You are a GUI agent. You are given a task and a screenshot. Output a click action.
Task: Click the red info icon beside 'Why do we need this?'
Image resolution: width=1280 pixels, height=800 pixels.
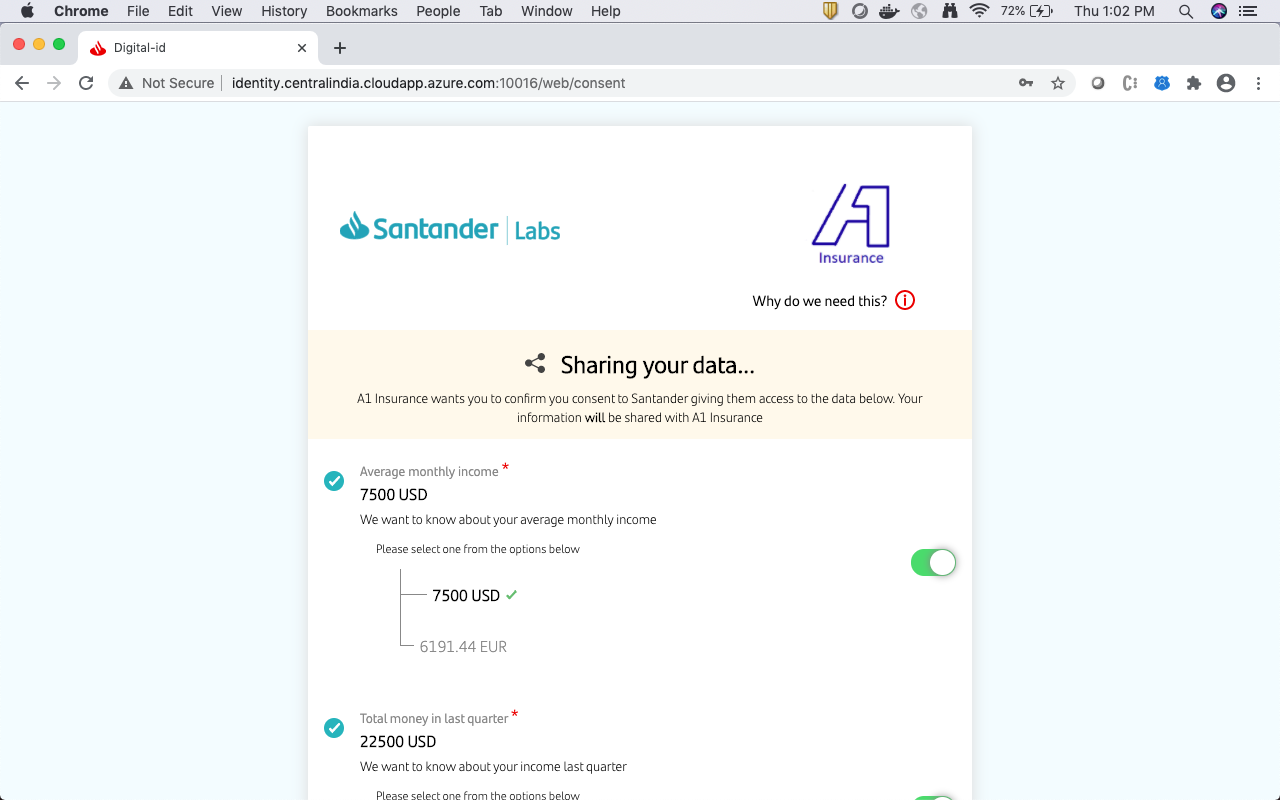(905, 300)
